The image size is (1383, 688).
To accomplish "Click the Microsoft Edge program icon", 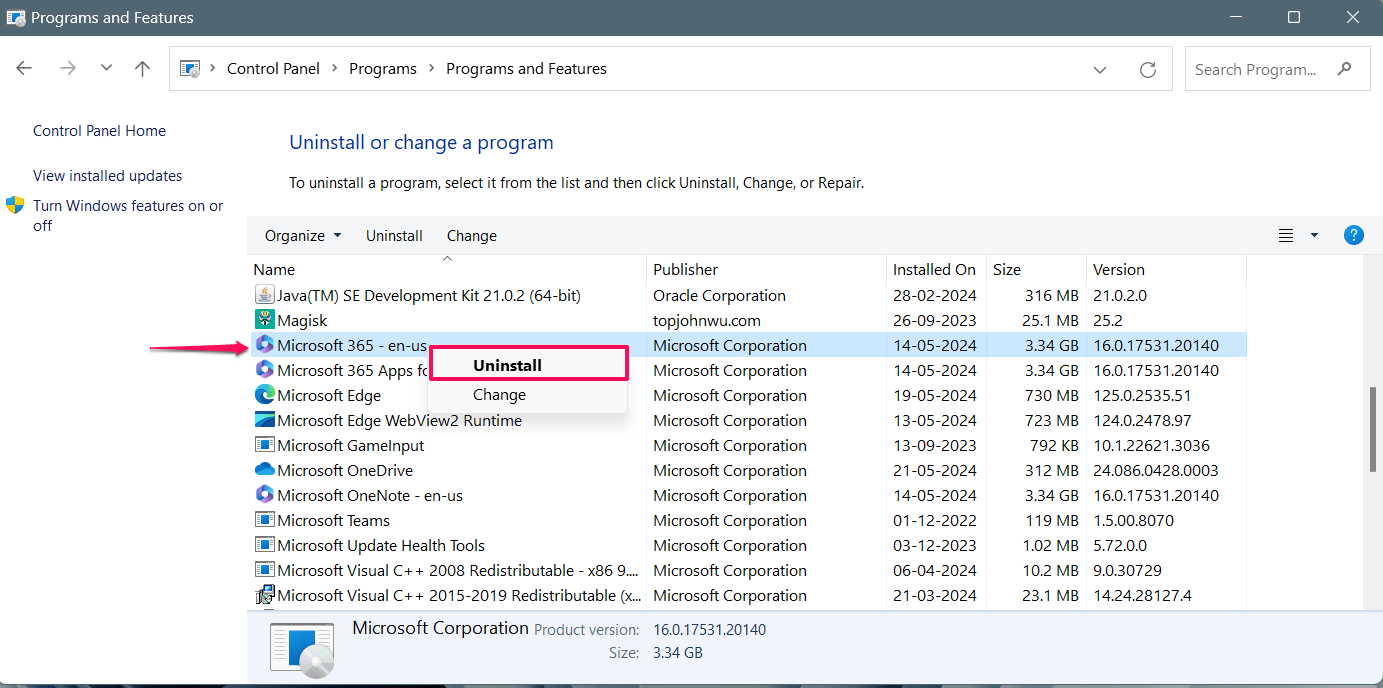I will [x=265, y=395].
